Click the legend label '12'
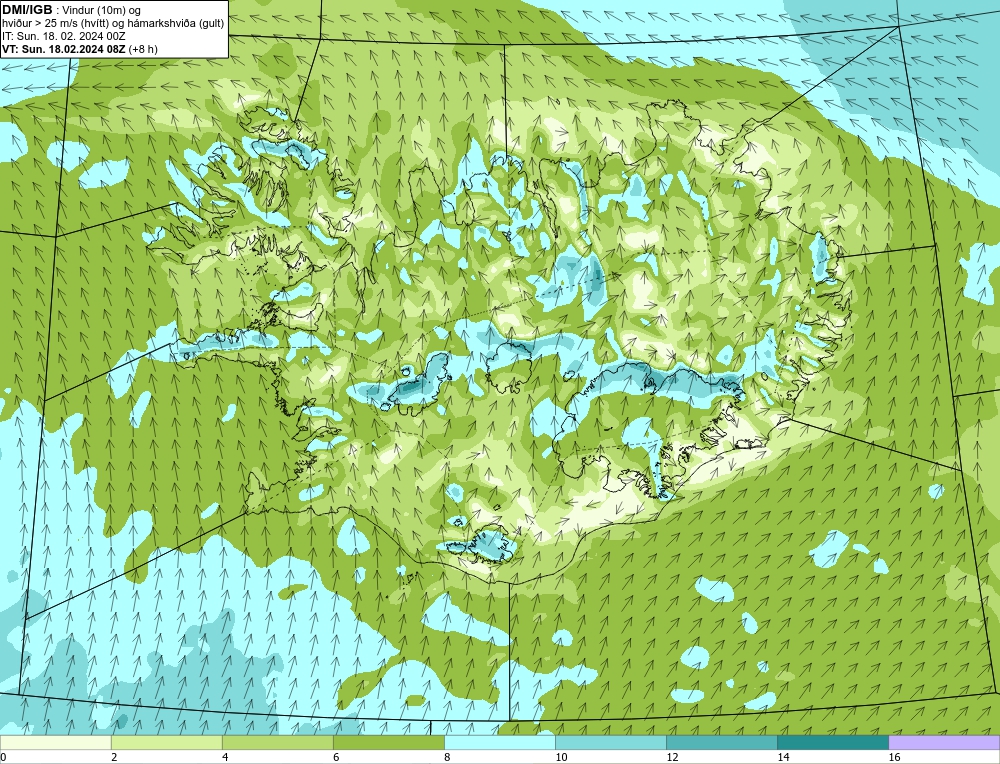Screen dimensions: 1000x764 coord(672,757)
